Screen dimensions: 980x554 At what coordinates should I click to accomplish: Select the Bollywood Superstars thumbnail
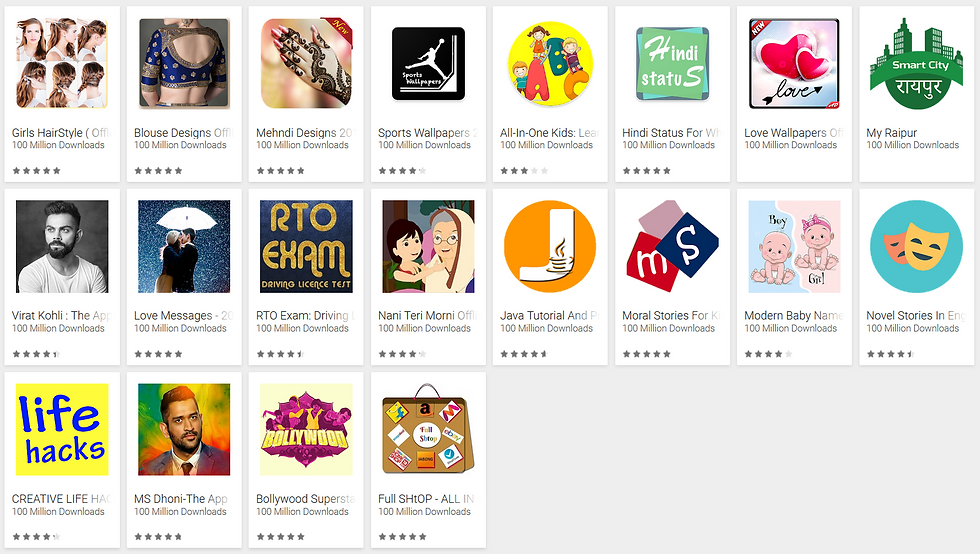(306, 430)
